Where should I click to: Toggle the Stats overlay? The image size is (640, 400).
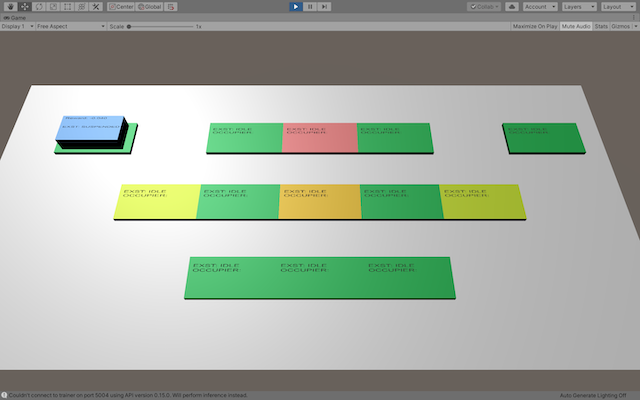coord(601,26)
